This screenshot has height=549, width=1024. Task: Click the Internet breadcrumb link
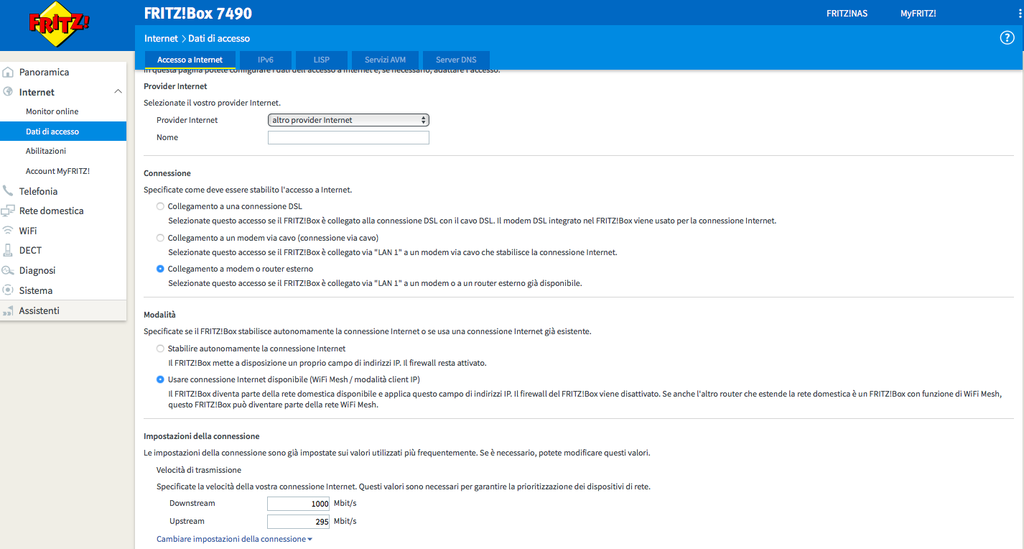[161, 39]
